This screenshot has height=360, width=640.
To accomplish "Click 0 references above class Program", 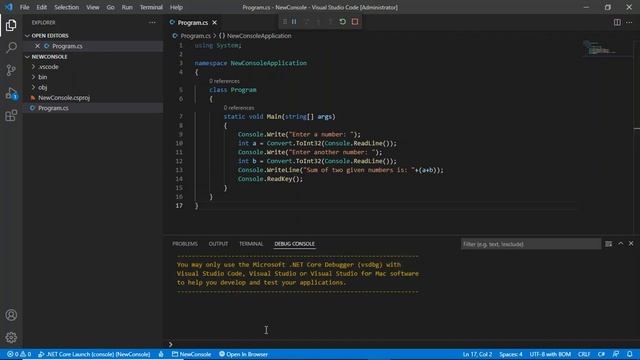I will coord(224,81).
